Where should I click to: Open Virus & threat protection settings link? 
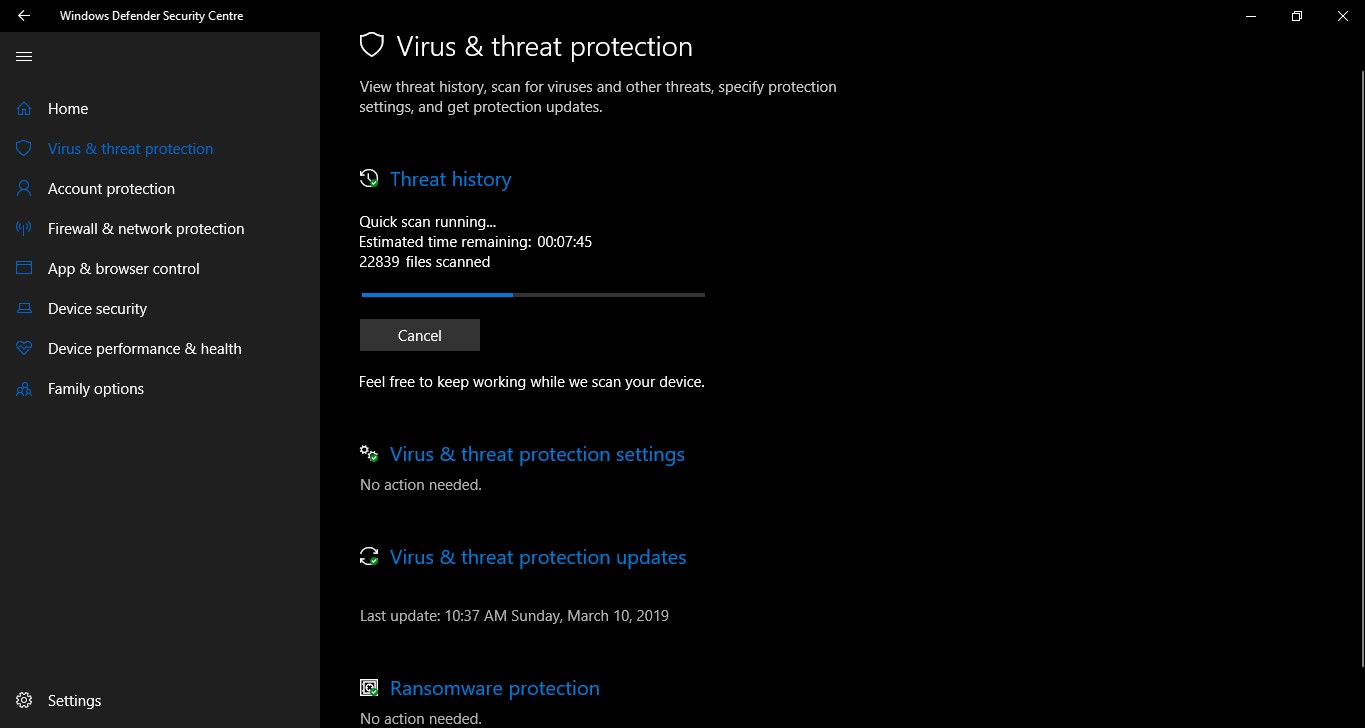click(537, 455)
